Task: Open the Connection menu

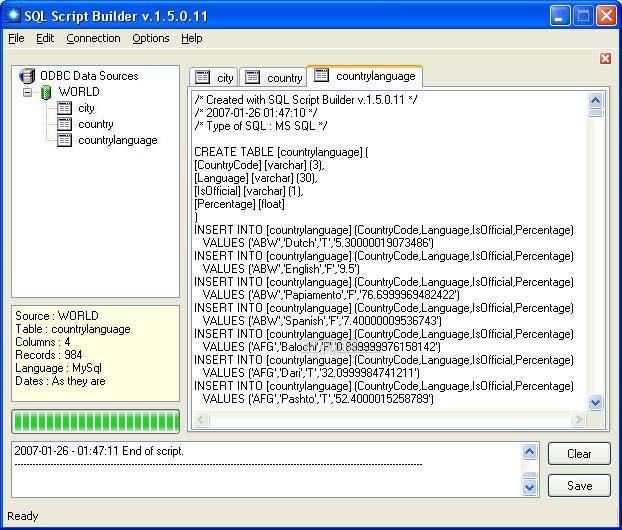Action: pos(93,38)
